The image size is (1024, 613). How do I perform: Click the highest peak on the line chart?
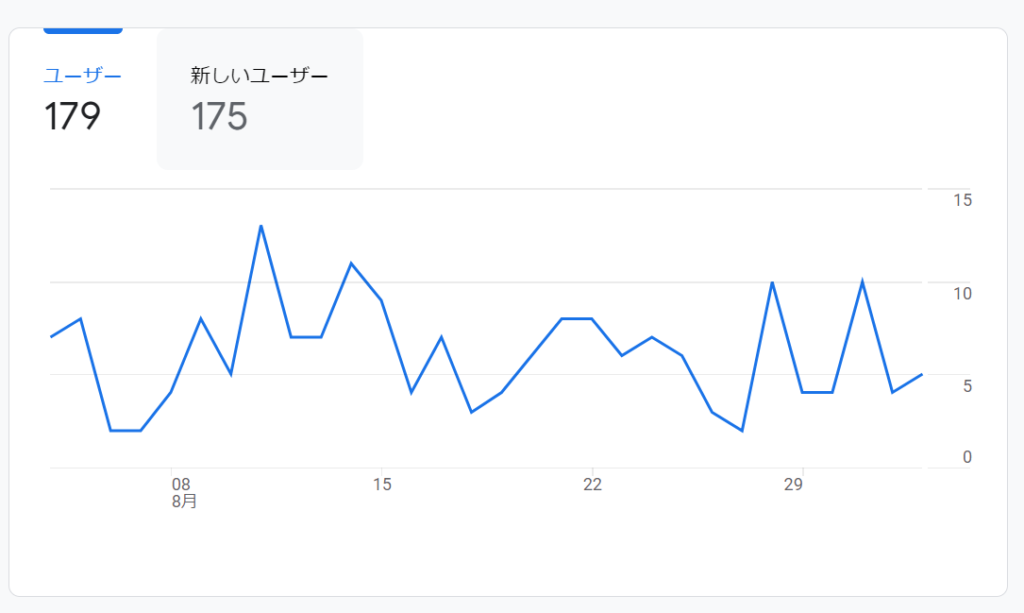point(261,226)
